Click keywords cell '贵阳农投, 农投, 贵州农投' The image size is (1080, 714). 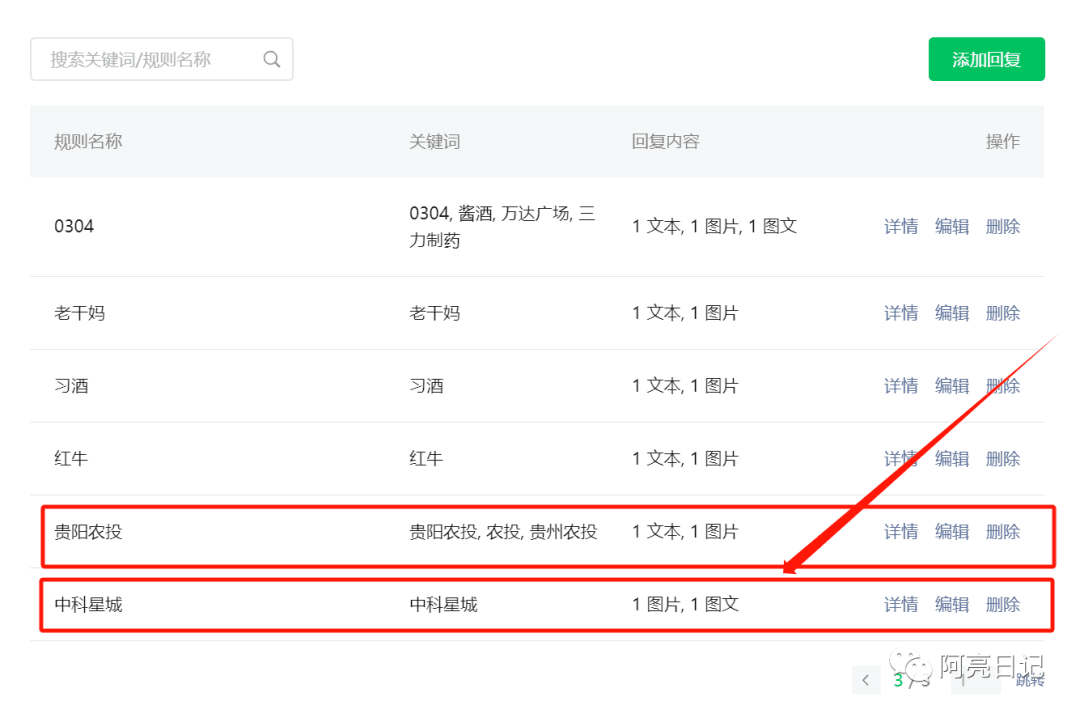tap(503, 532)
